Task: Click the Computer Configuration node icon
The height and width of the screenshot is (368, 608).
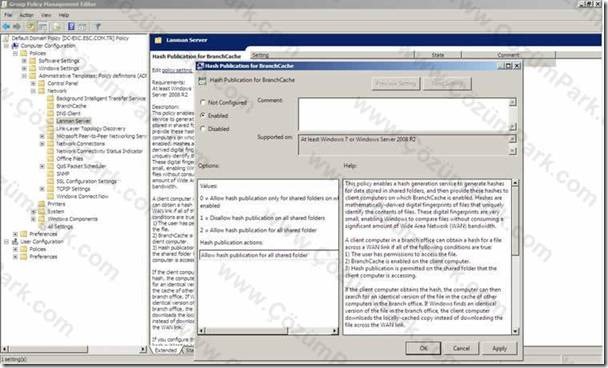Action: (x=15, y=46)
